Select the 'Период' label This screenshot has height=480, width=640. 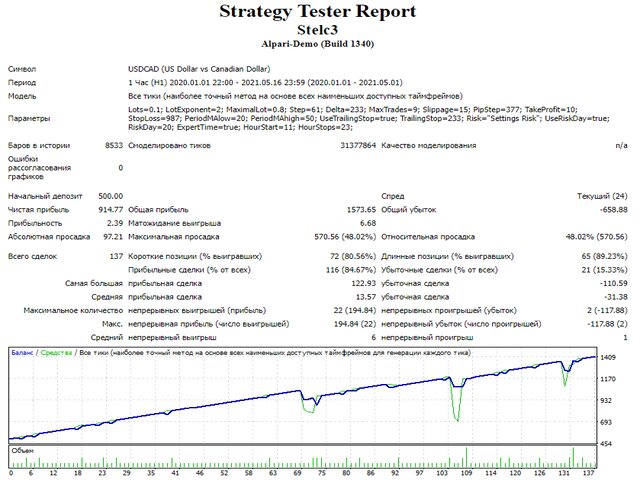(22, 83)
